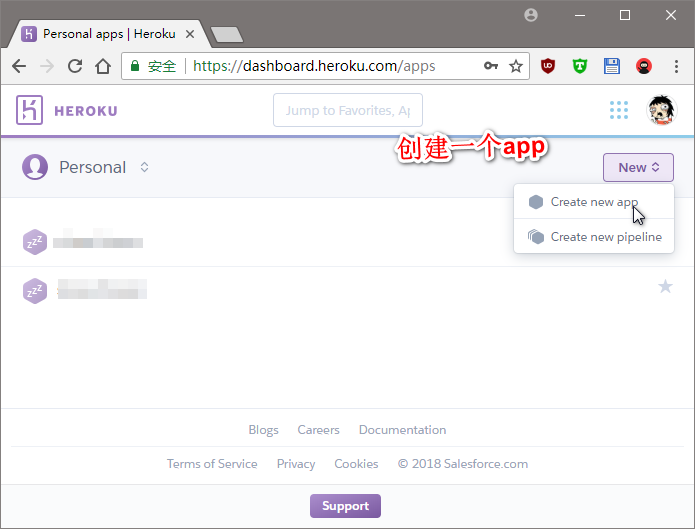Select Create new pipeline menu item
This screenshot has width=695, height=529.
(x=594, y=236)
